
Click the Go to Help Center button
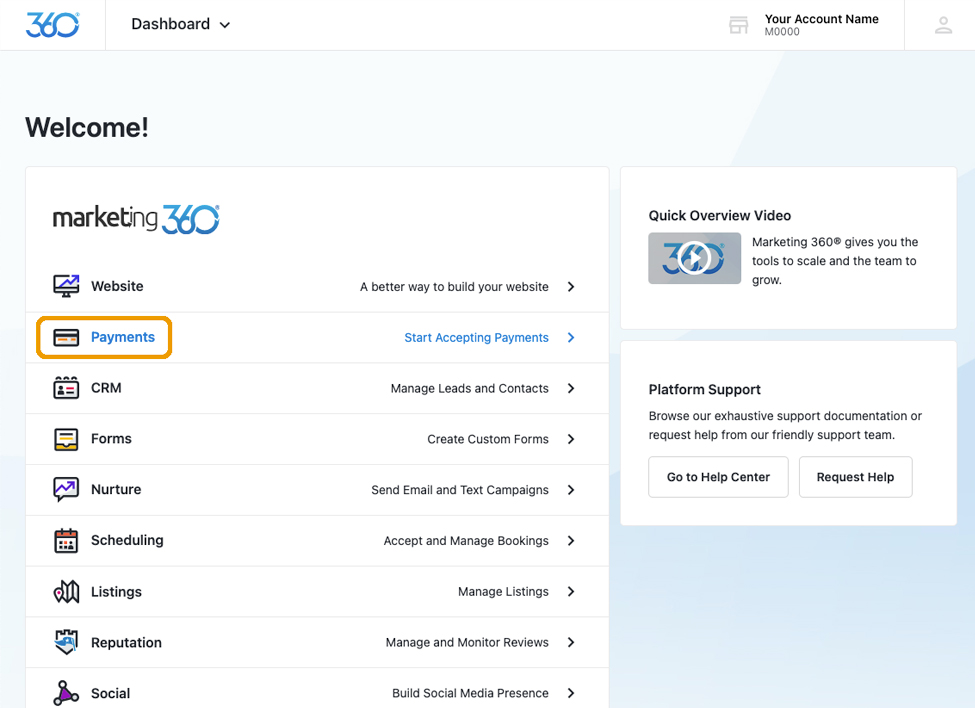[718, 477]
